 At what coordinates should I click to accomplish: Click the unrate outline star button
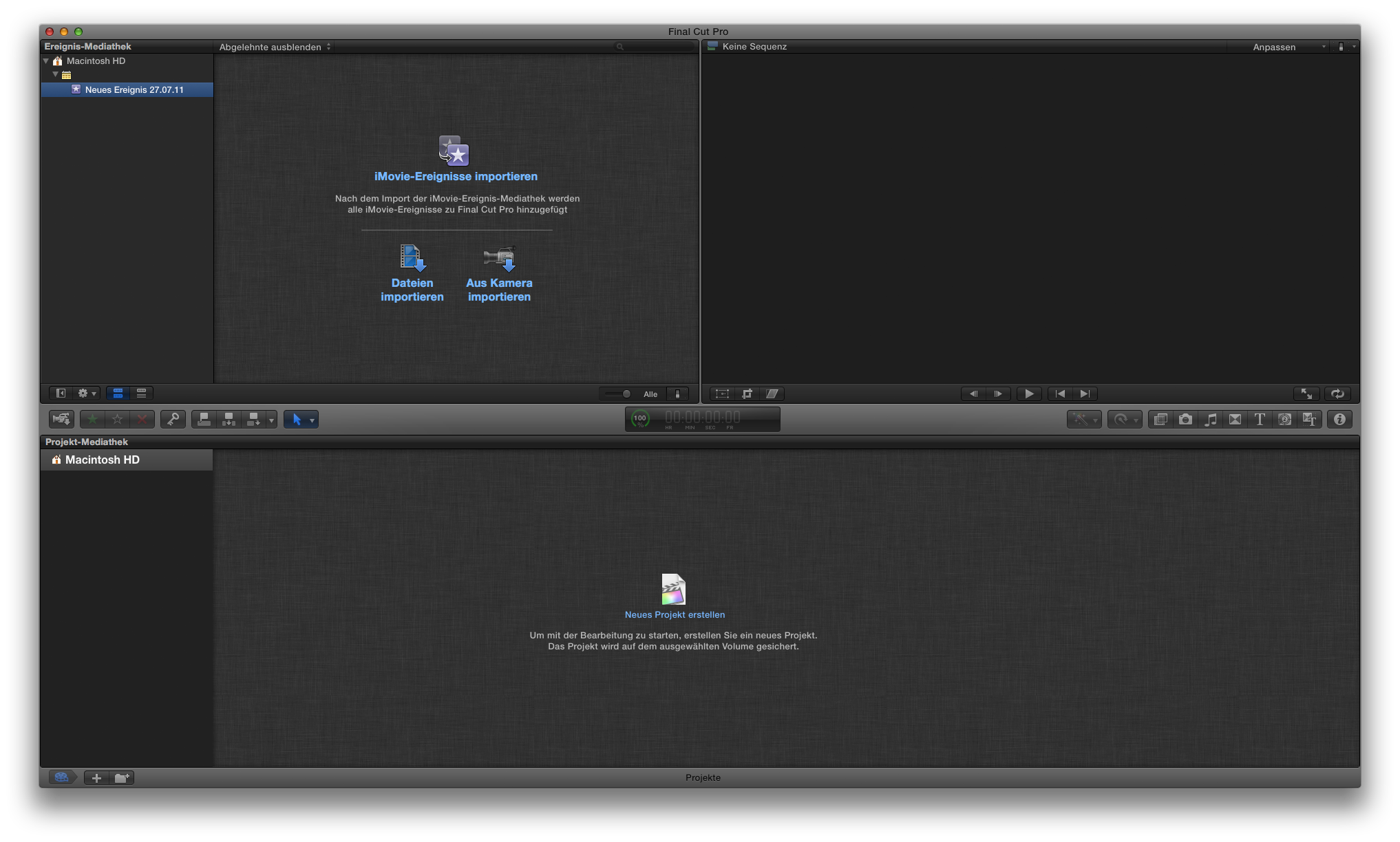pos(118,419)
